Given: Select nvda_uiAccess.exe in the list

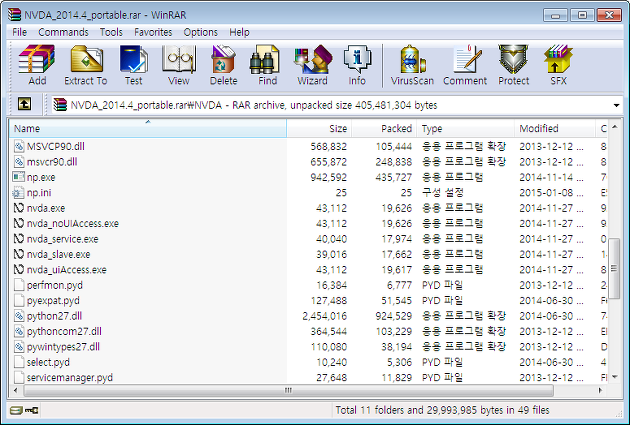Looking at the screenshot, I should coord(67,270).
